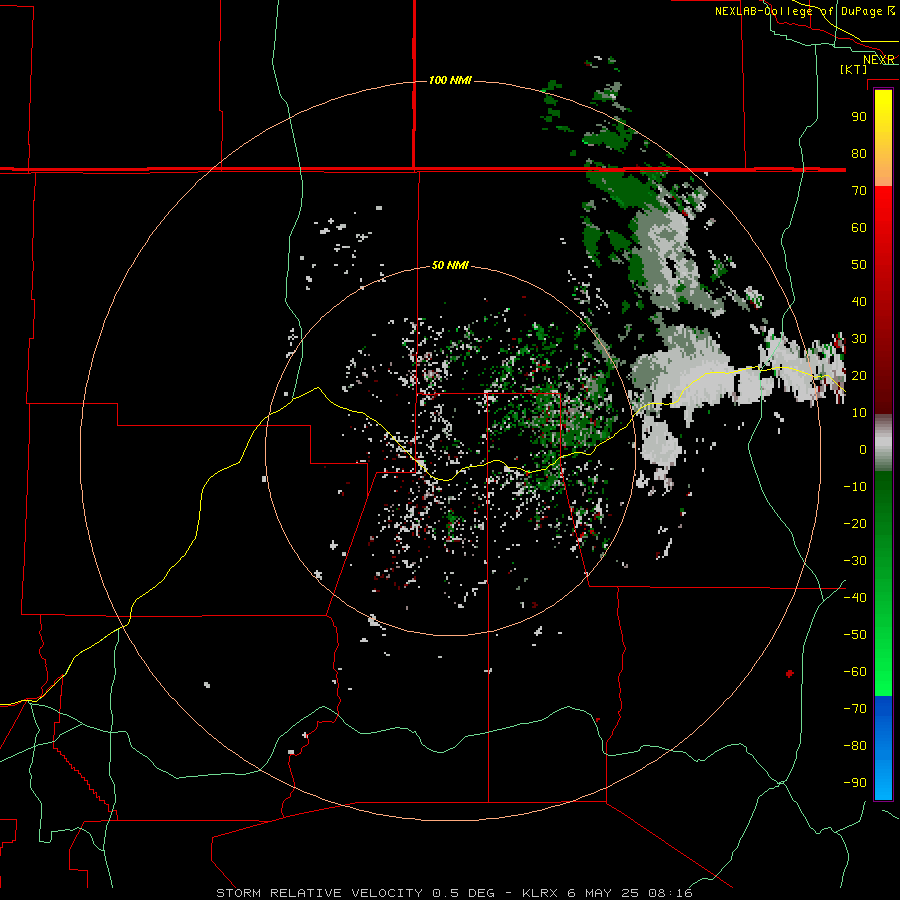Click the '70' value on the velocity scale

(859, 191)
